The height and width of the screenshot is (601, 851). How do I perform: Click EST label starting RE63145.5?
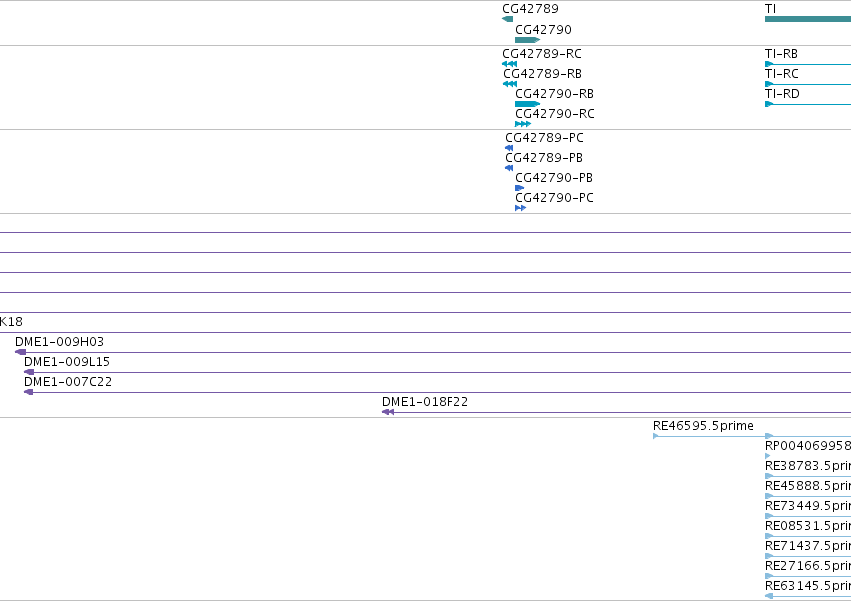(x=808, y=587)
